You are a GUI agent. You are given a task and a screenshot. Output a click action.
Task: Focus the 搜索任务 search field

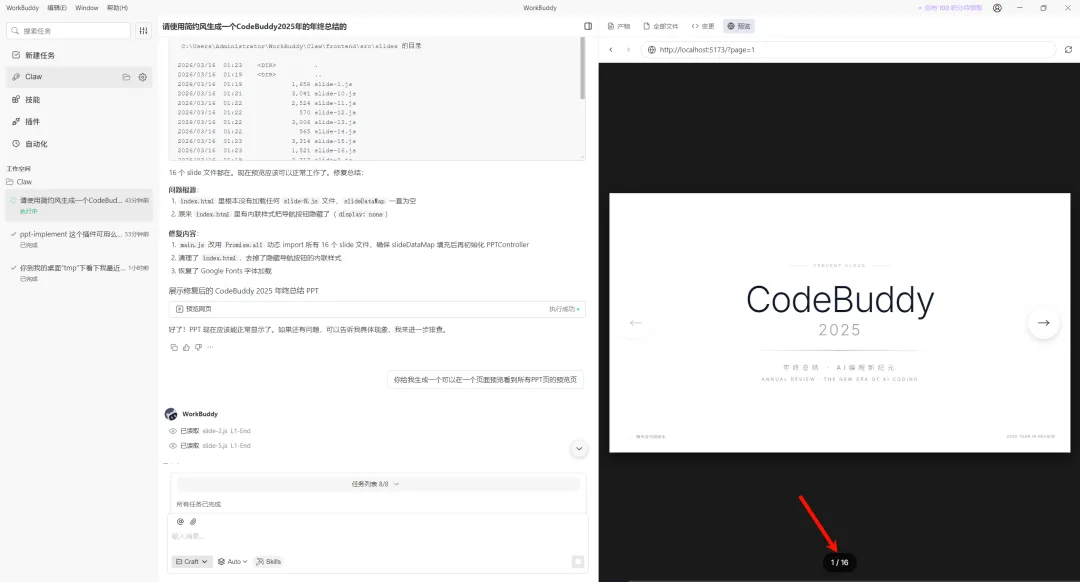pos(68,30)
